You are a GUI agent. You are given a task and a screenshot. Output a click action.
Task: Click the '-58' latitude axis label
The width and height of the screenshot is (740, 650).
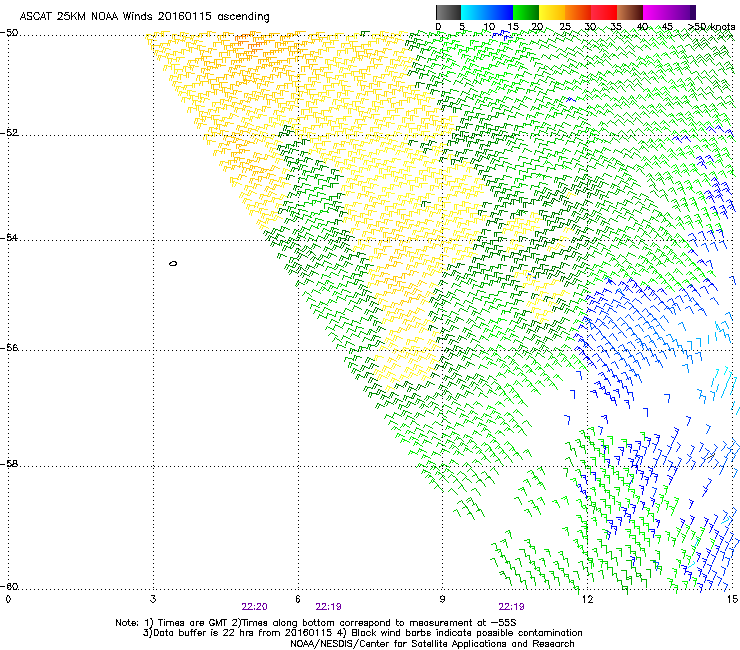9,464
